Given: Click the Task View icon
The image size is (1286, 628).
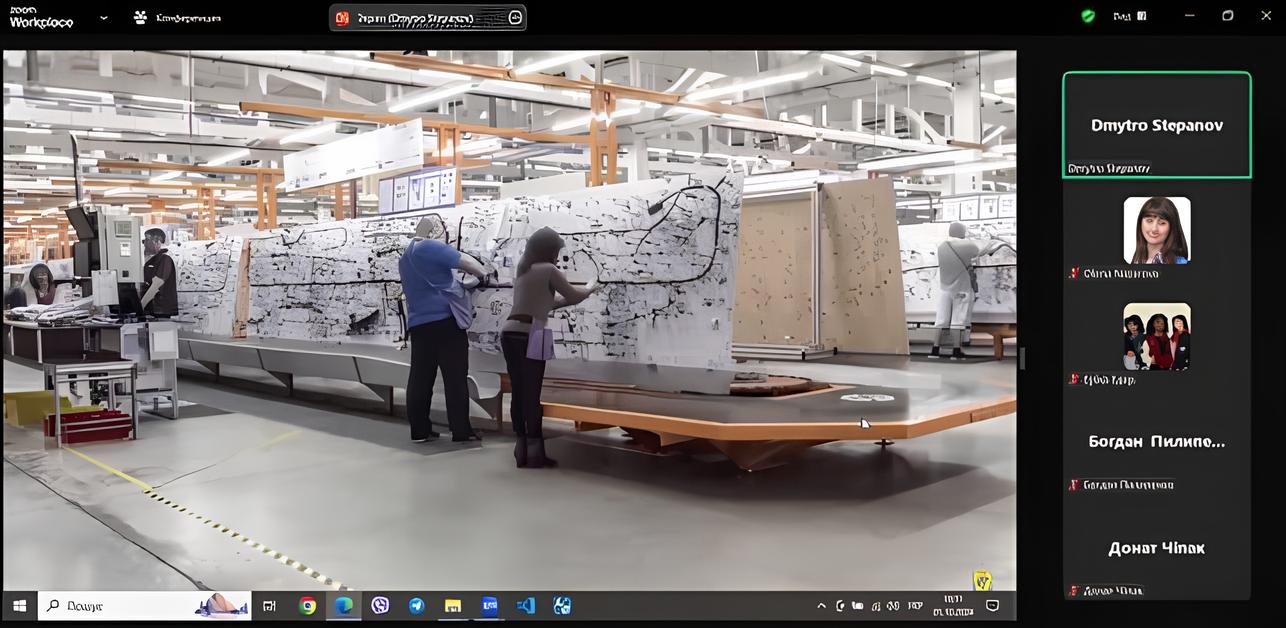Looking at the screenshot, I should click(x=269, y=605).
